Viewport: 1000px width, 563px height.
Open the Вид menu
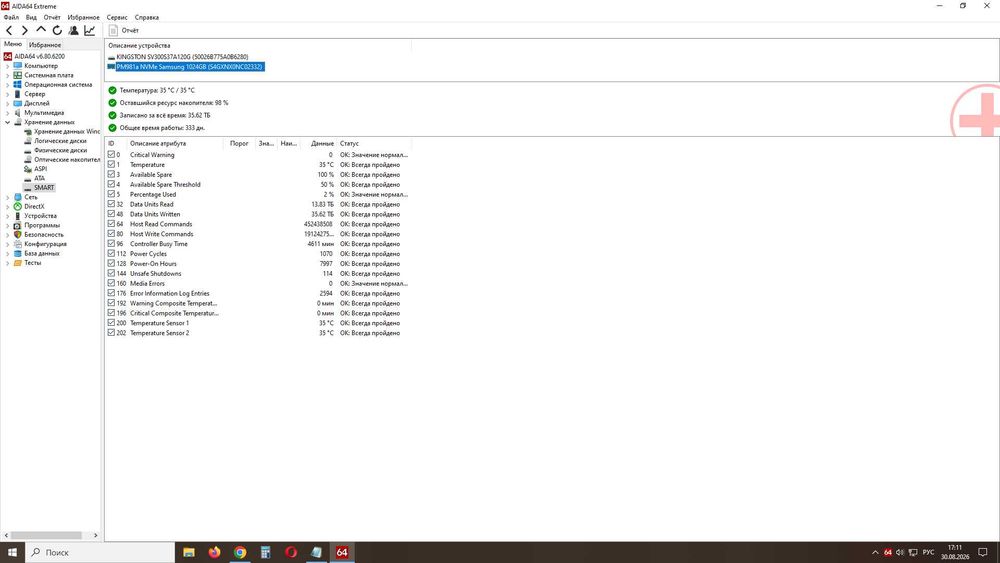click(31, 17)
